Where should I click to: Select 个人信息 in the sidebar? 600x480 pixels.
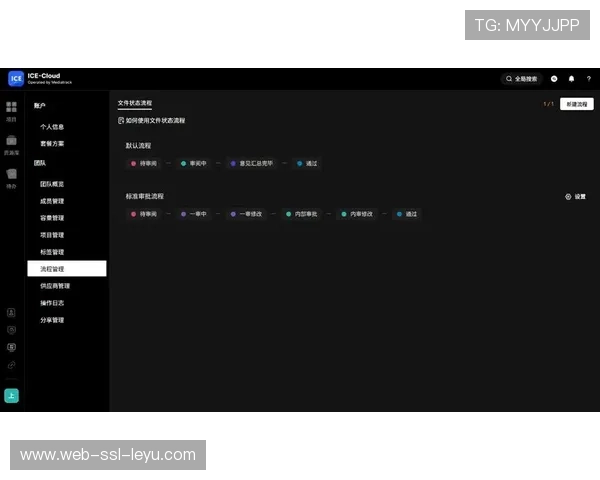(x=52, y=127)
